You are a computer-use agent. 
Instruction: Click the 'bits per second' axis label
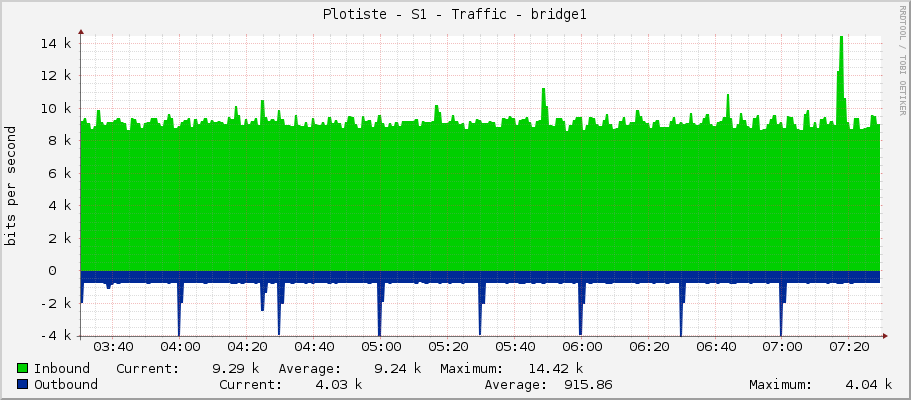click(11, 186)
